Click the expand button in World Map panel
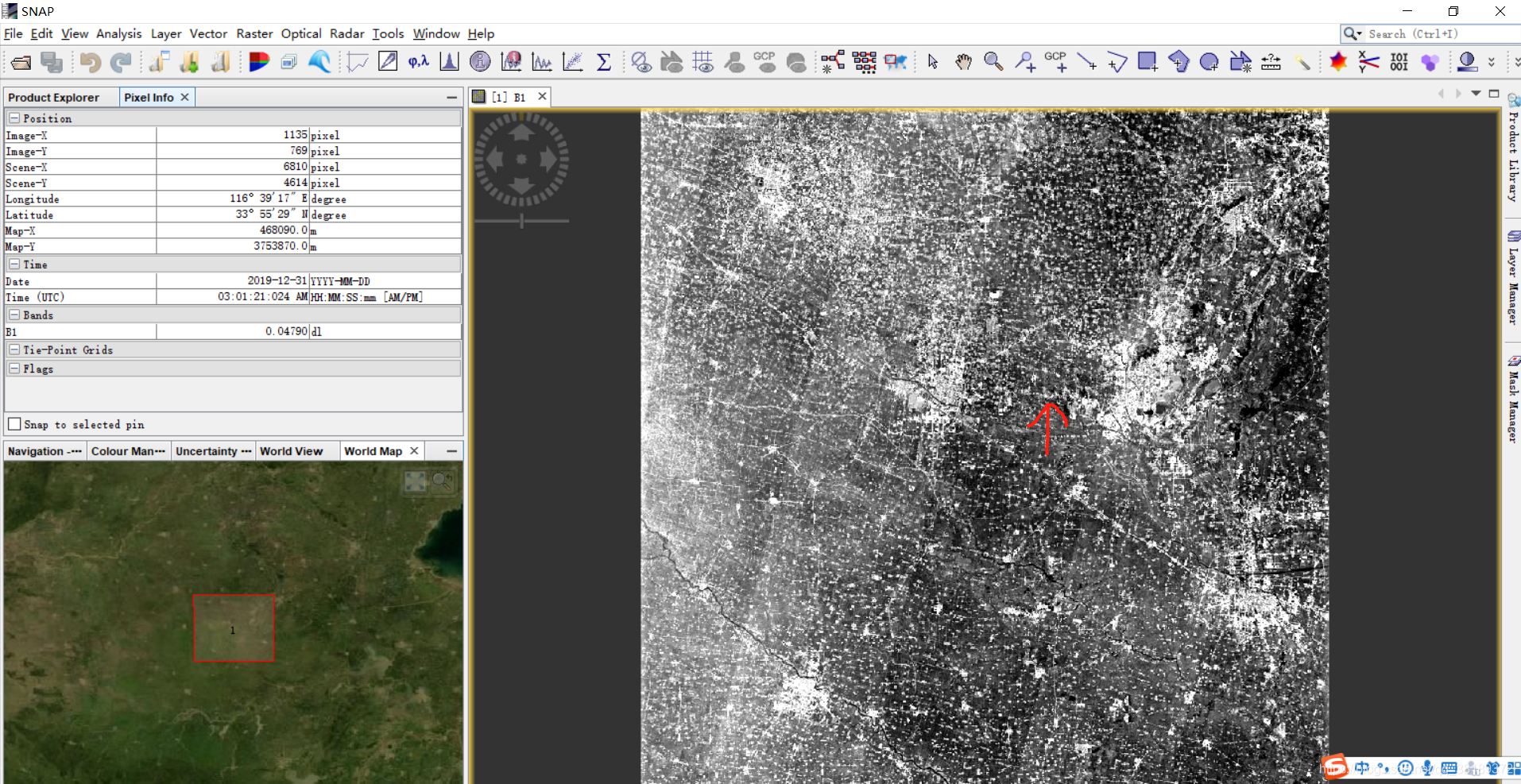 [x=416, y=481]
